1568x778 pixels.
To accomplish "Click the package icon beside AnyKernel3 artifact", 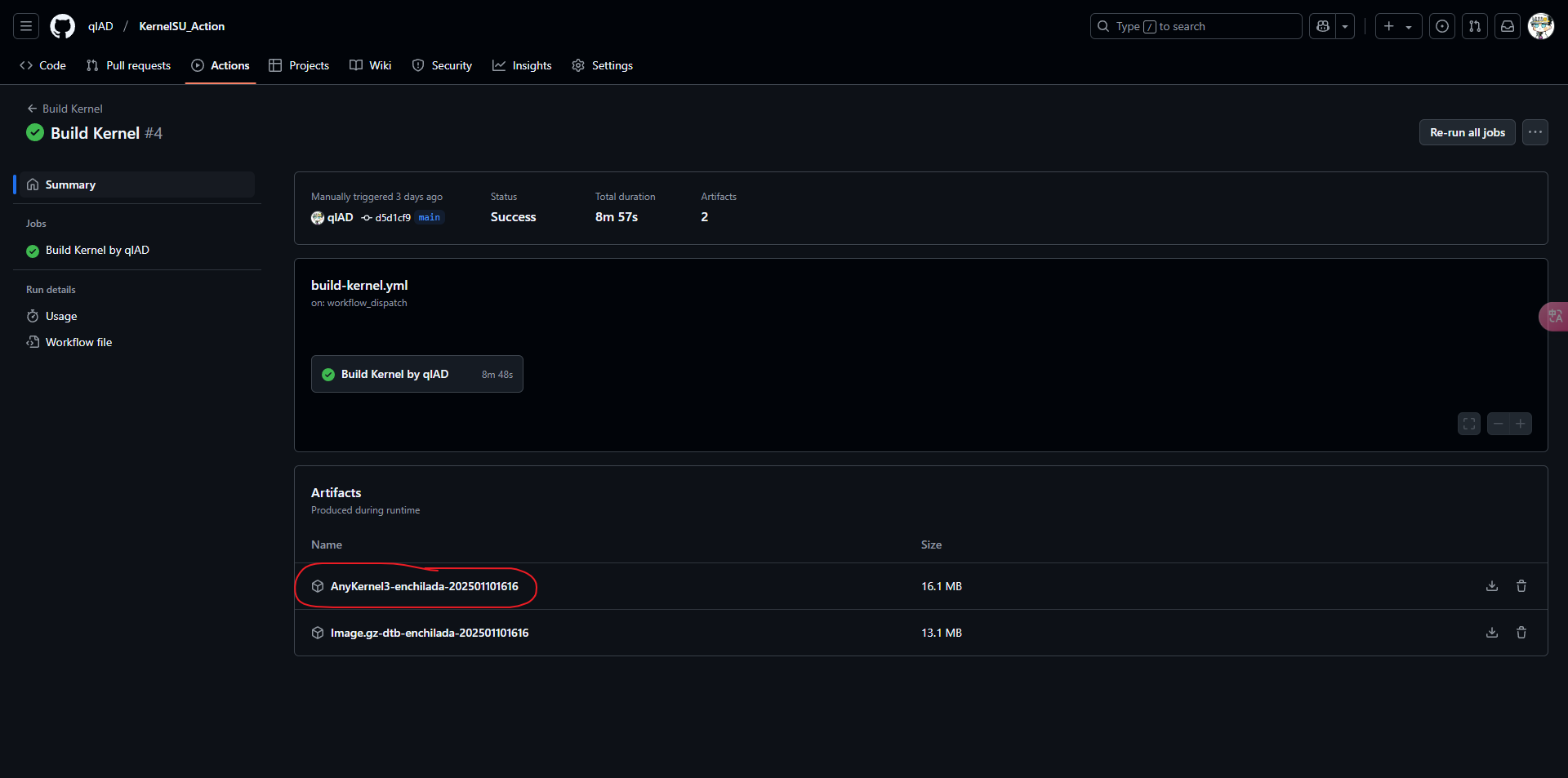I will point(318,586).
